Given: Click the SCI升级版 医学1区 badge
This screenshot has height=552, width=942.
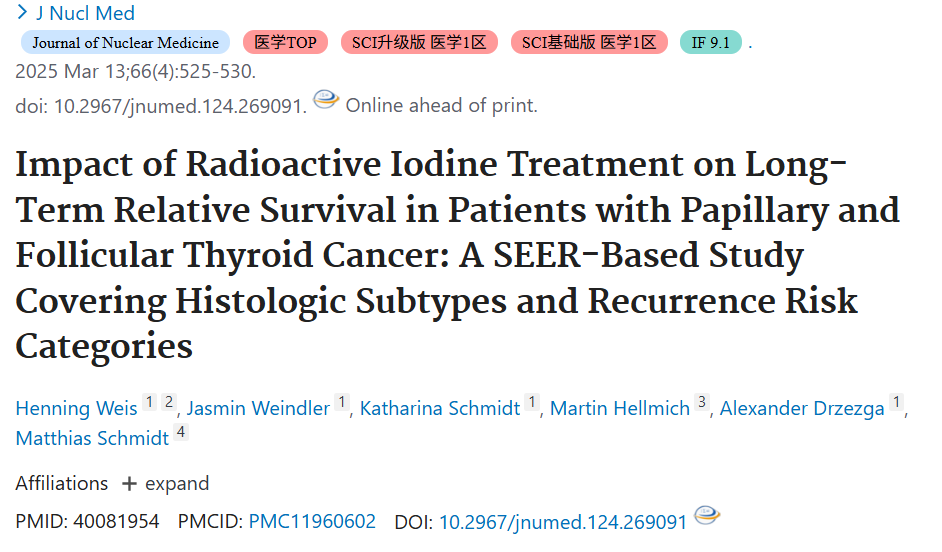Looking at the screenshot, I should point(419,43).
